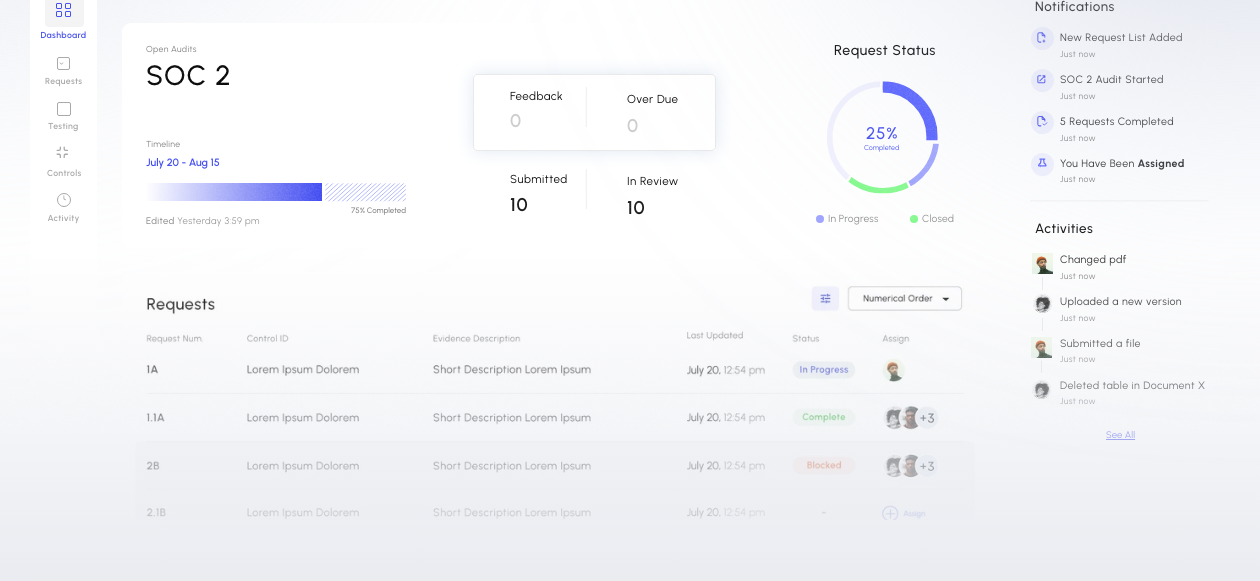
Task: Click the 5 Requests Completed notification icon
Action: pyautogui.click(x=1042, y=122)
